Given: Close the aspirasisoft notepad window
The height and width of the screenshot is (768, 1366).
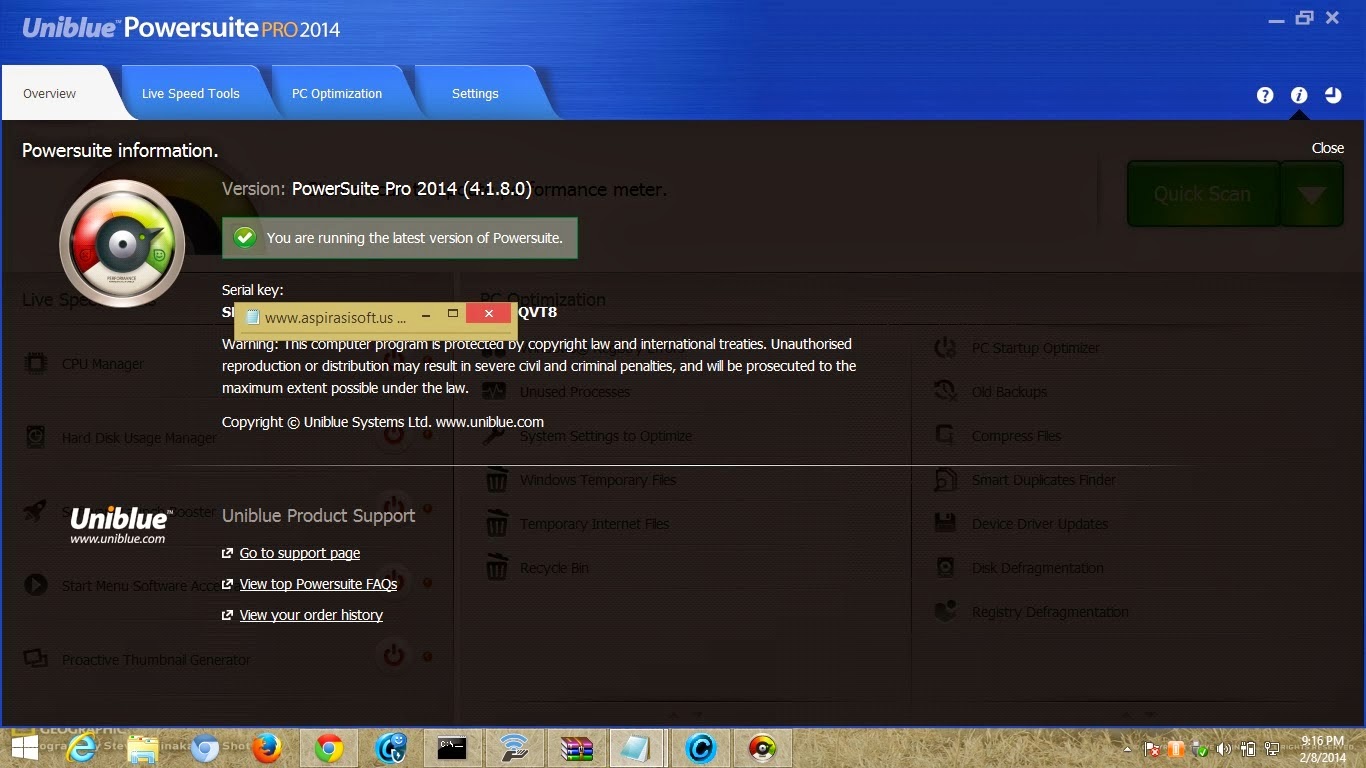Looking at the screenshot, I should click(x=489, y=314).
